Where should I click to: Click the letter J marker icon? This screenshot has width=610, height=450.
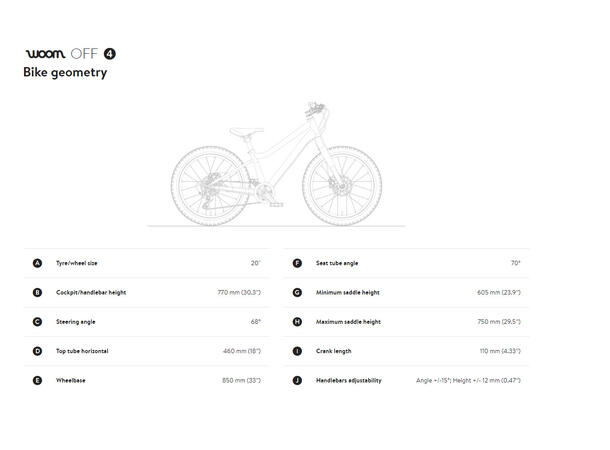[297, 380]
